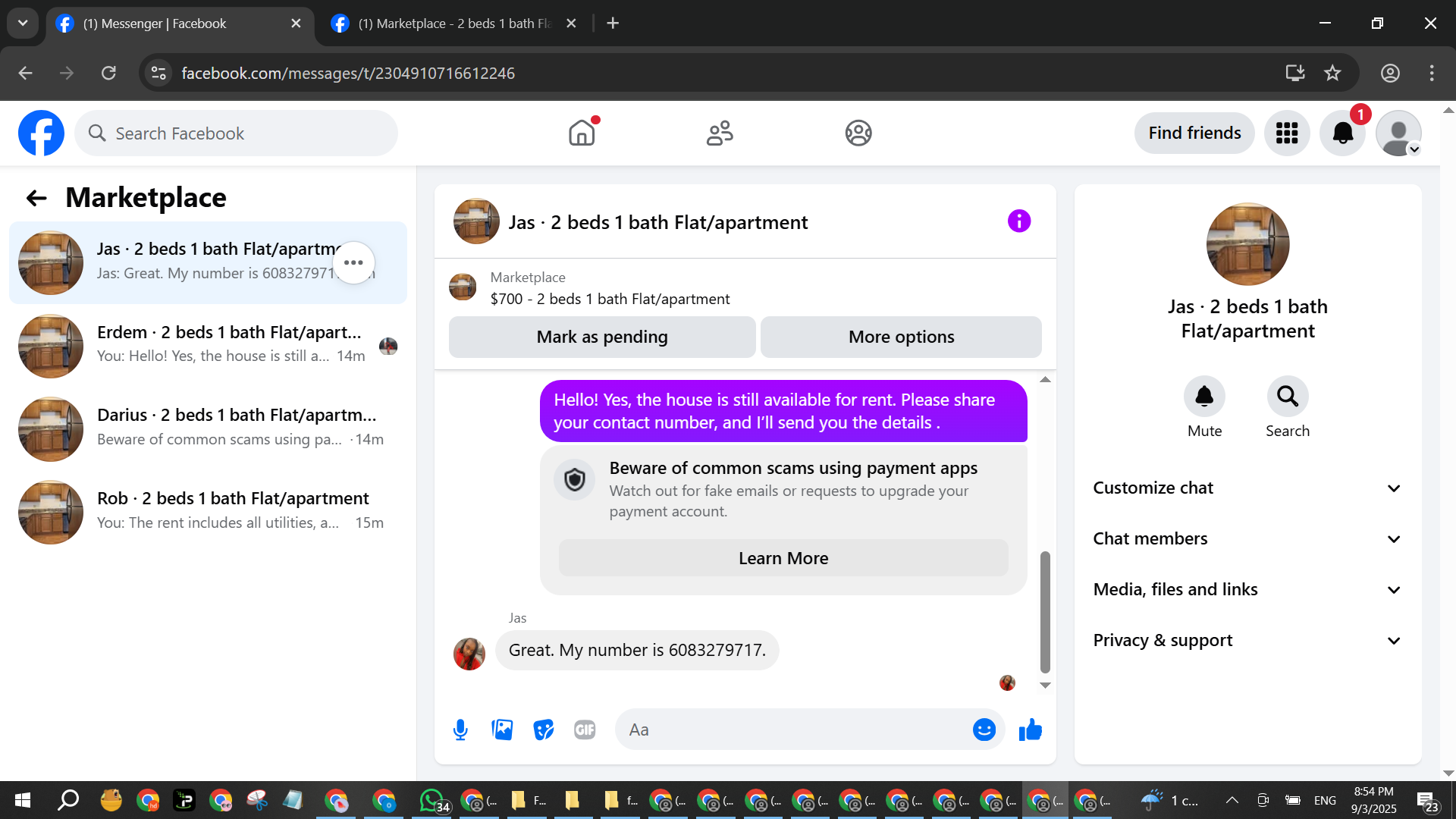Open conversation information icon
Screen dimensions: 1456x819
click(x=1019, y=221)
